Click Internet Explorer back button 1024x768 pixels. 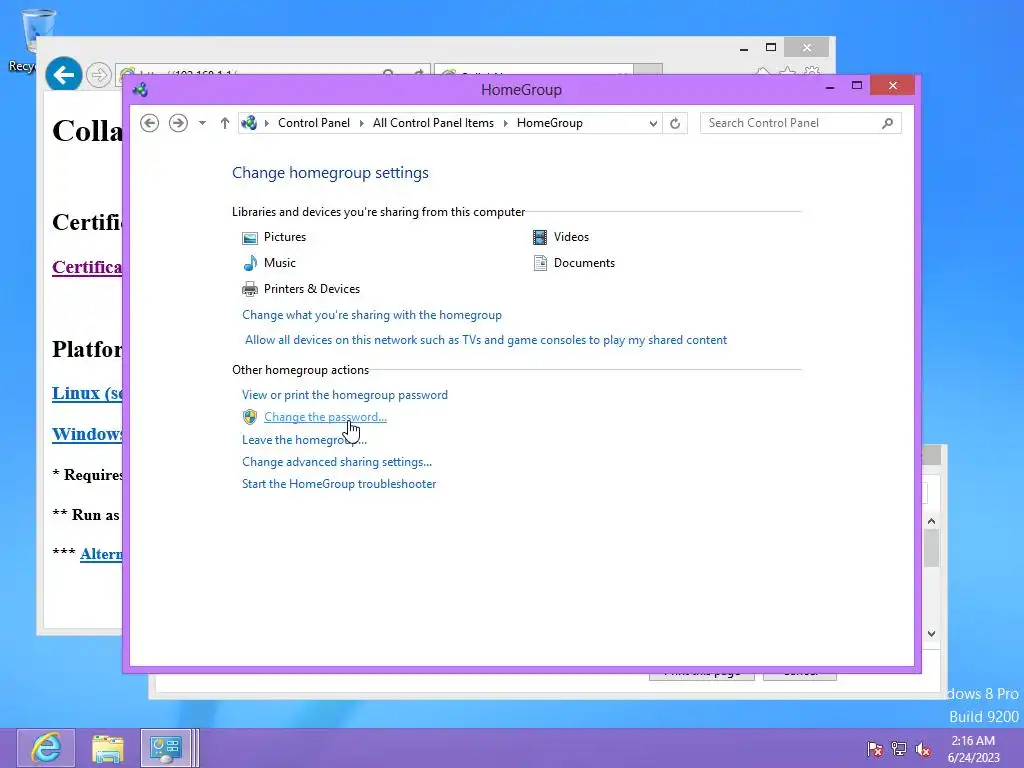coord(63,75)
